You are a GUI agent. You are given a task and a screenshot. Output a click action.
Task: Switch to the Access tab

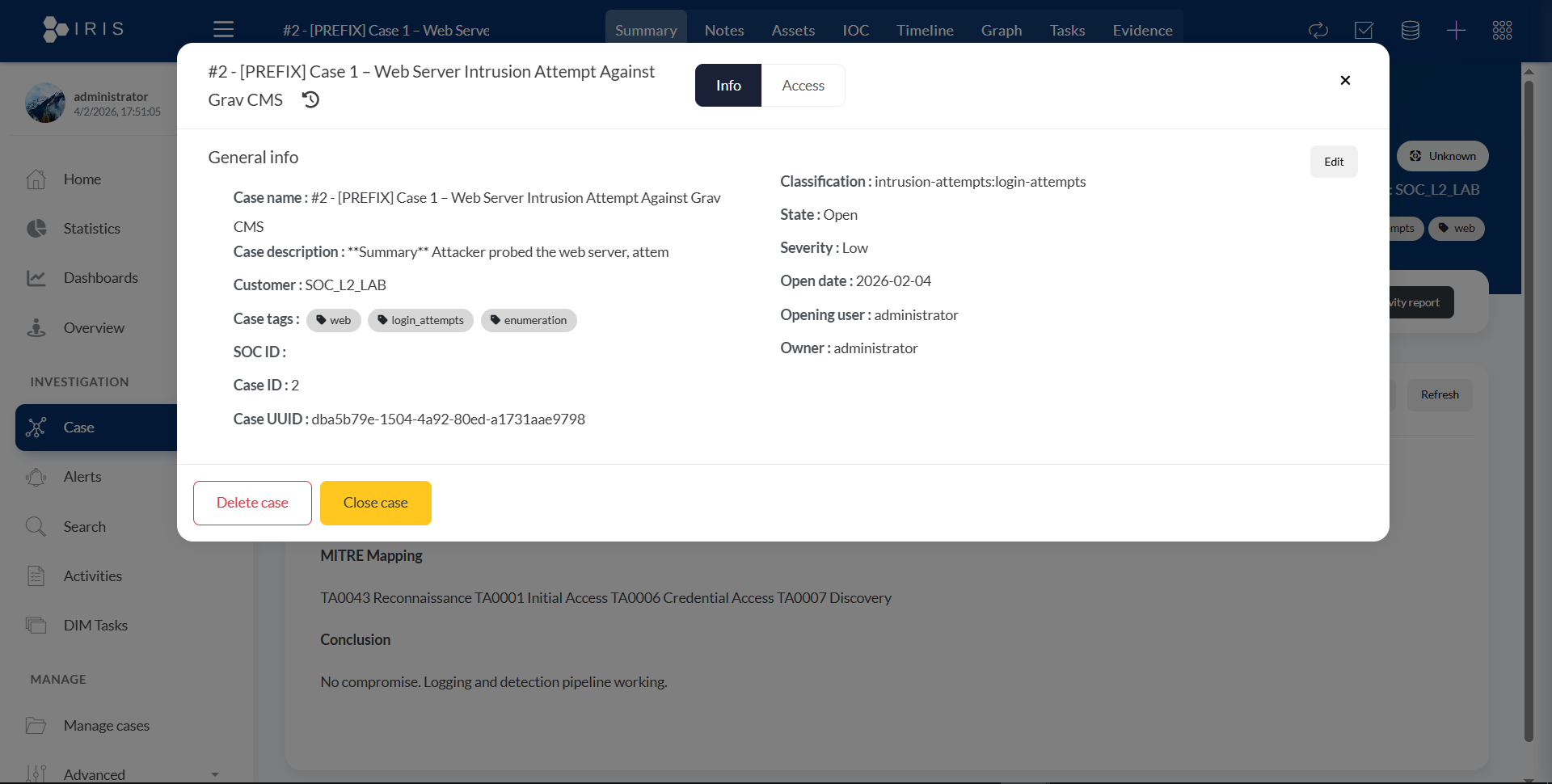803,86
